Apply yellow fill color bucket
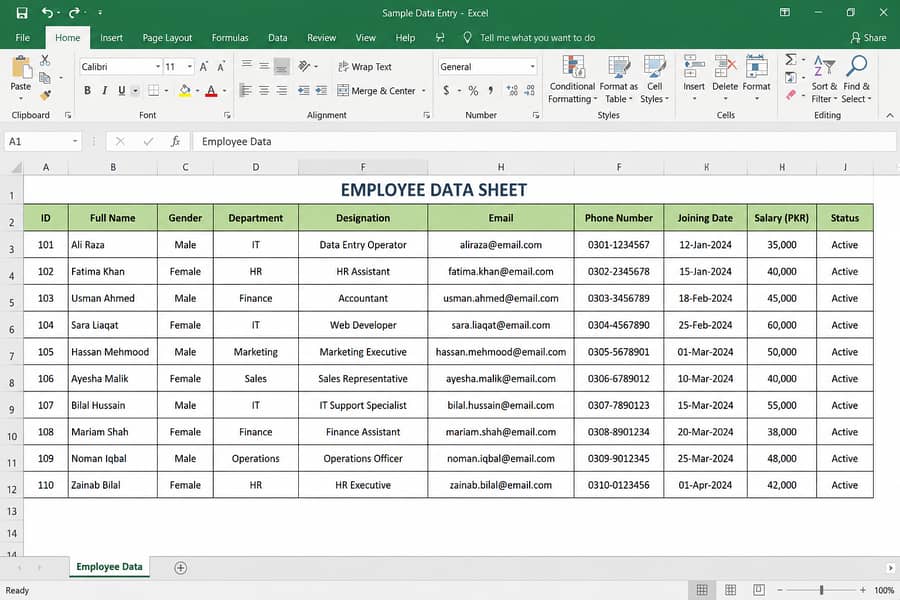 185,91
